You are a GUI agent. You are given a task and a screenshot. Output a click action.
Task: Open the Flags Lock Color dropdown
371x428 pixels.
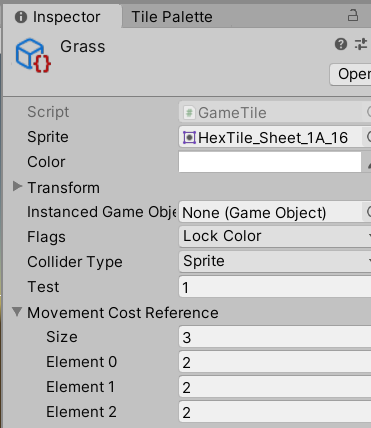click(x=275, y=236)
